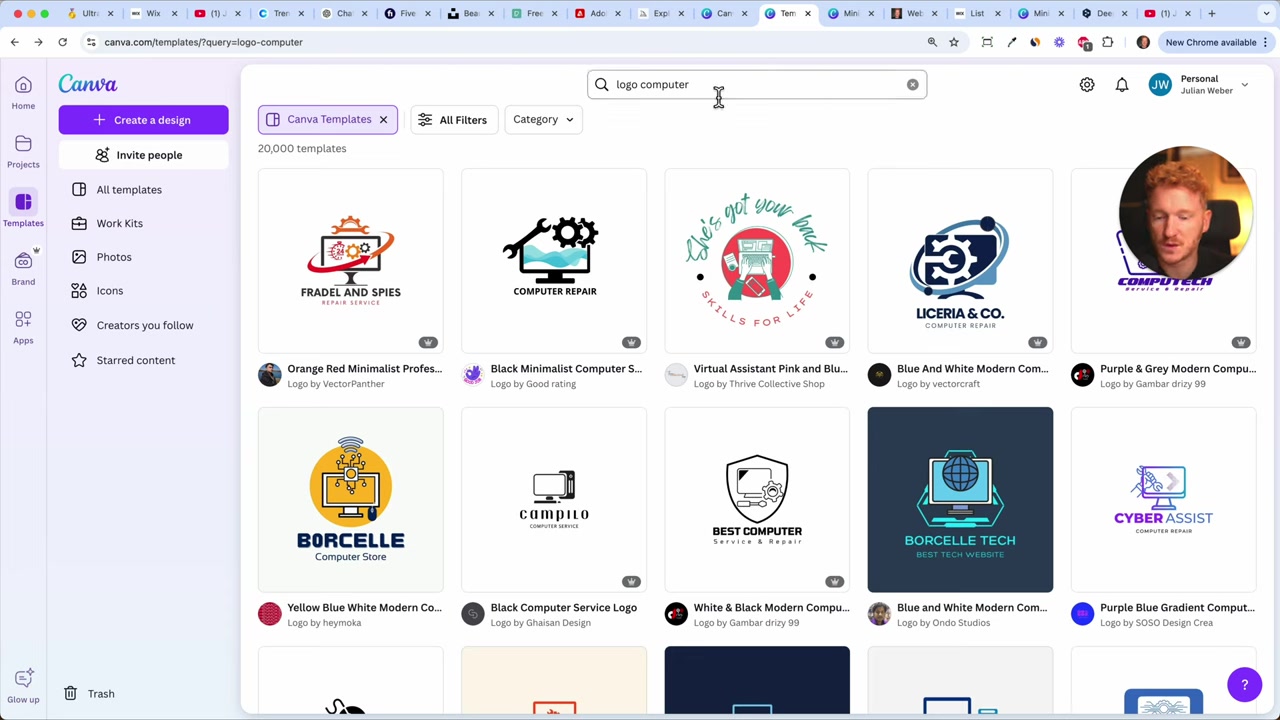The height and width of the screenshot is (720, 1280).
Task: Click the Pro crown badge on Fradel and Spies logo
Action: [x=428, y=342]
